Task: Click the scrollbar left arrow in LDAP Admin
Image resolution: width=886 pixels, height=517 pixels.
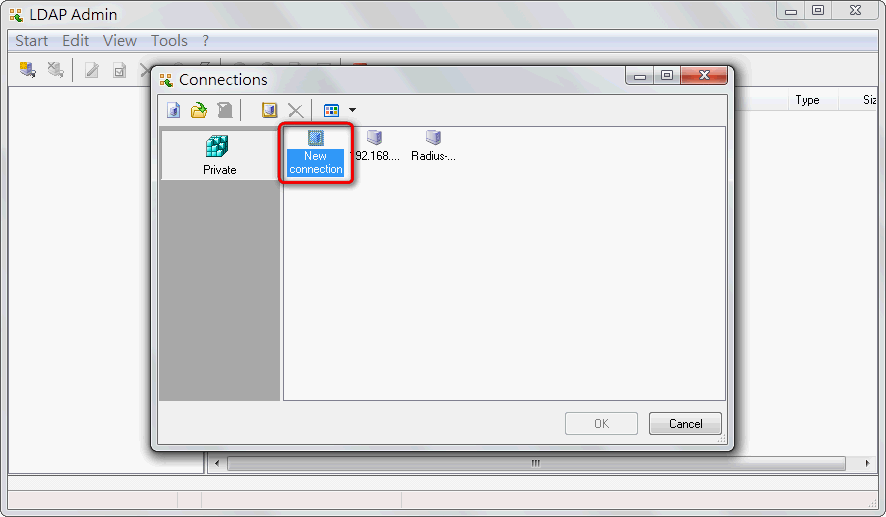Action: 217,463
